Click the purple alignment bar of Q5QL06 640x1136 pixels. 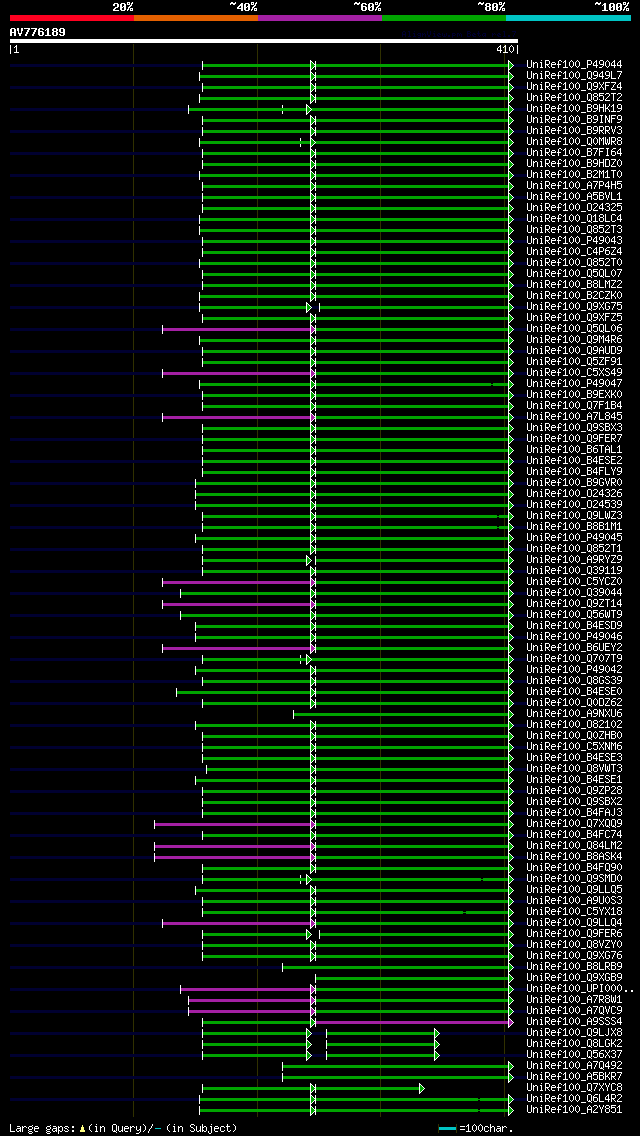pos(237,329)
